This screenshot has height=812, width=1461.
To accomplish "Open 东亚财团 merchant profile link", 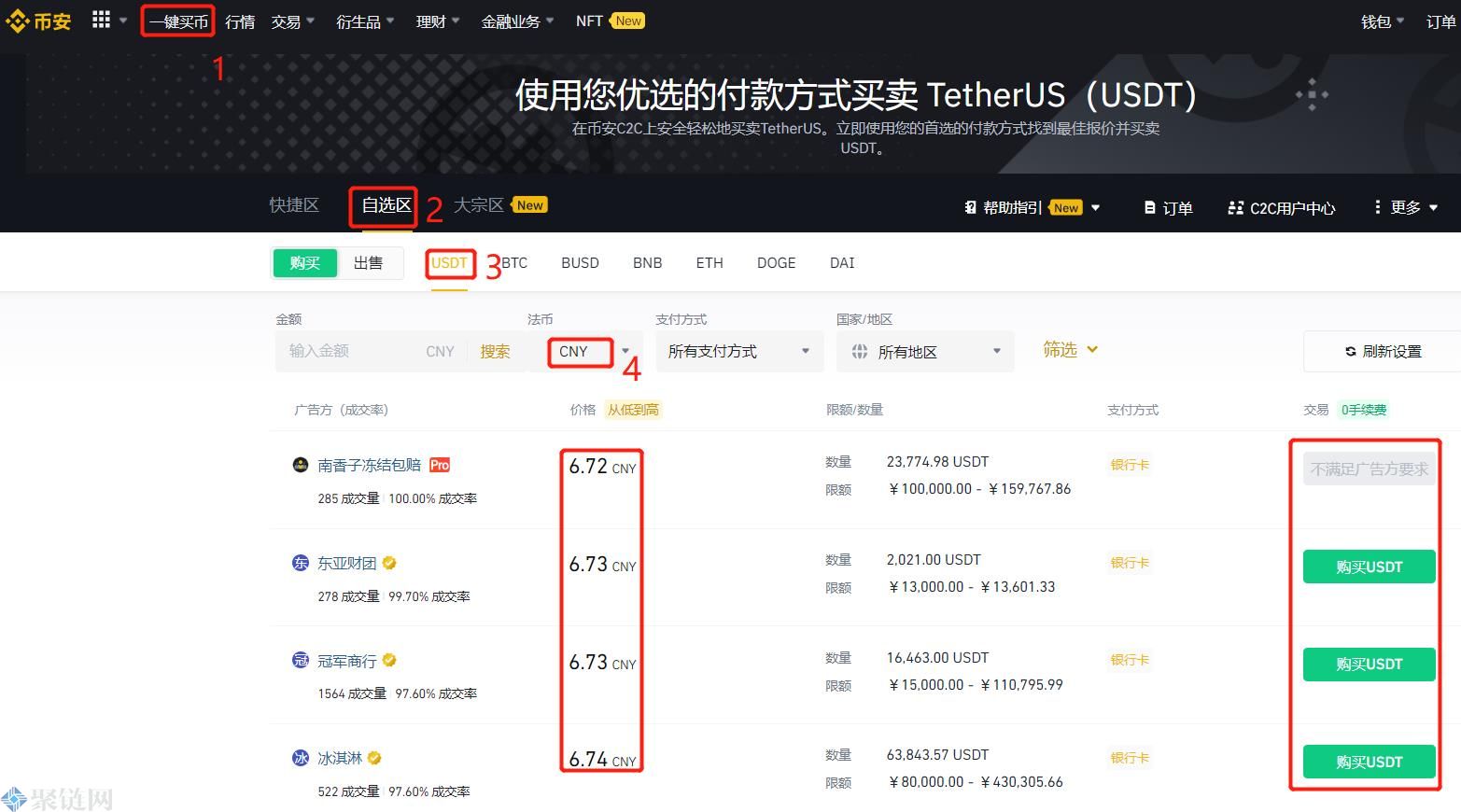I will coord(346,563).
